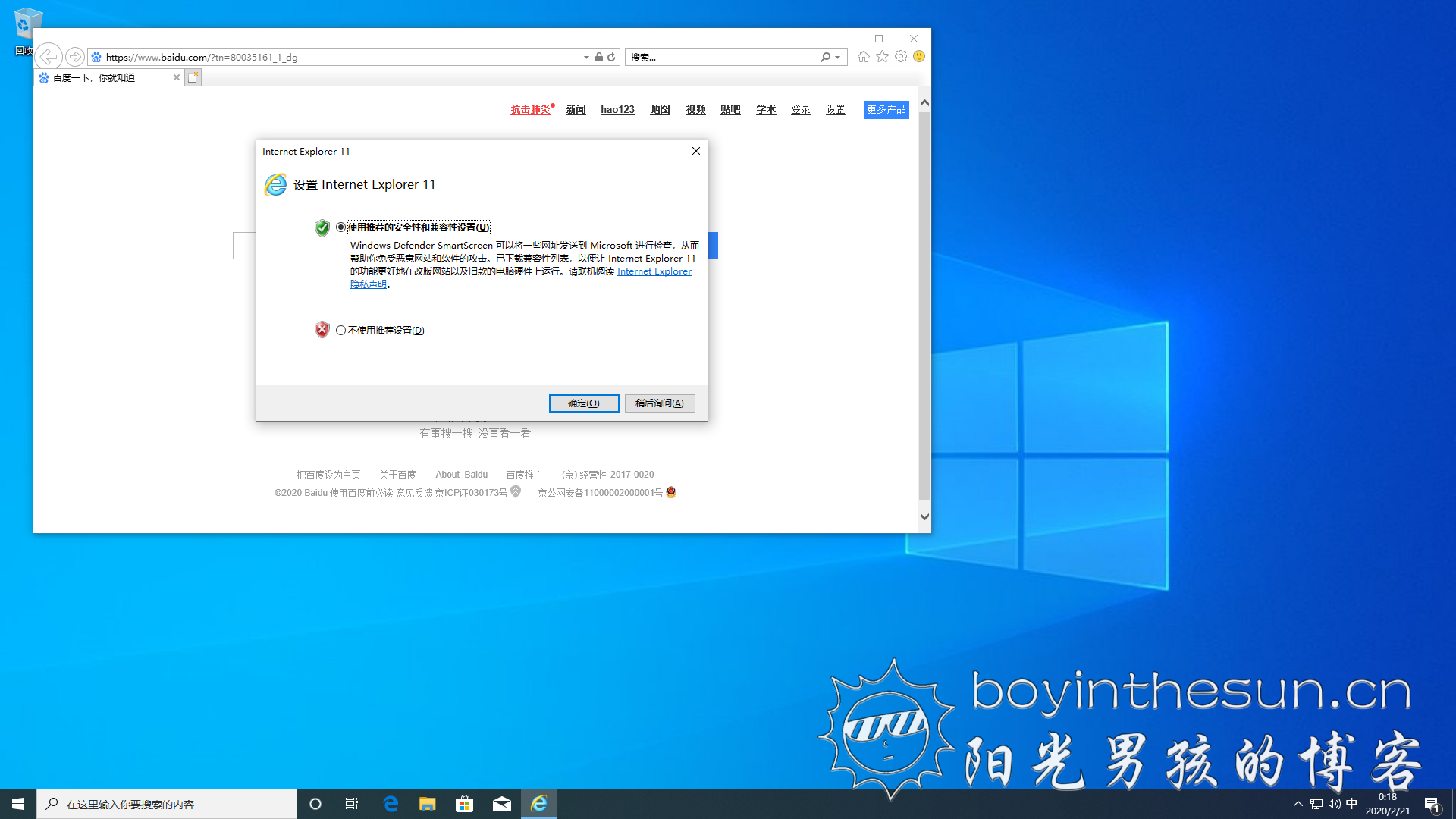Open Tools via the gear icon
The image size is (1456, 819).
pos(901,57)
